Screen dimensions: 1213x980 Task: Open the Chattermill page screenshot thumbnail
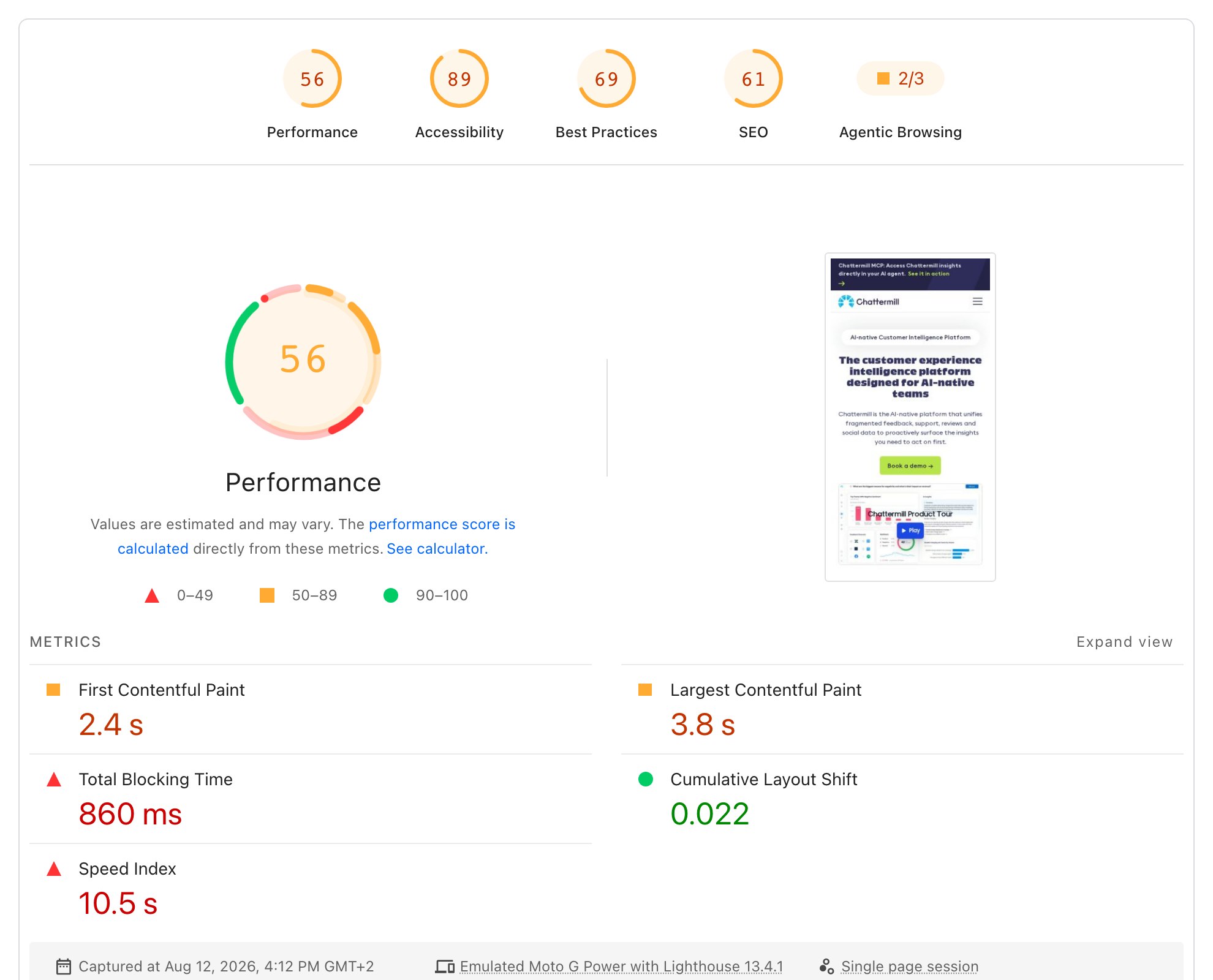pyautogui.click(x=910, y=417)
